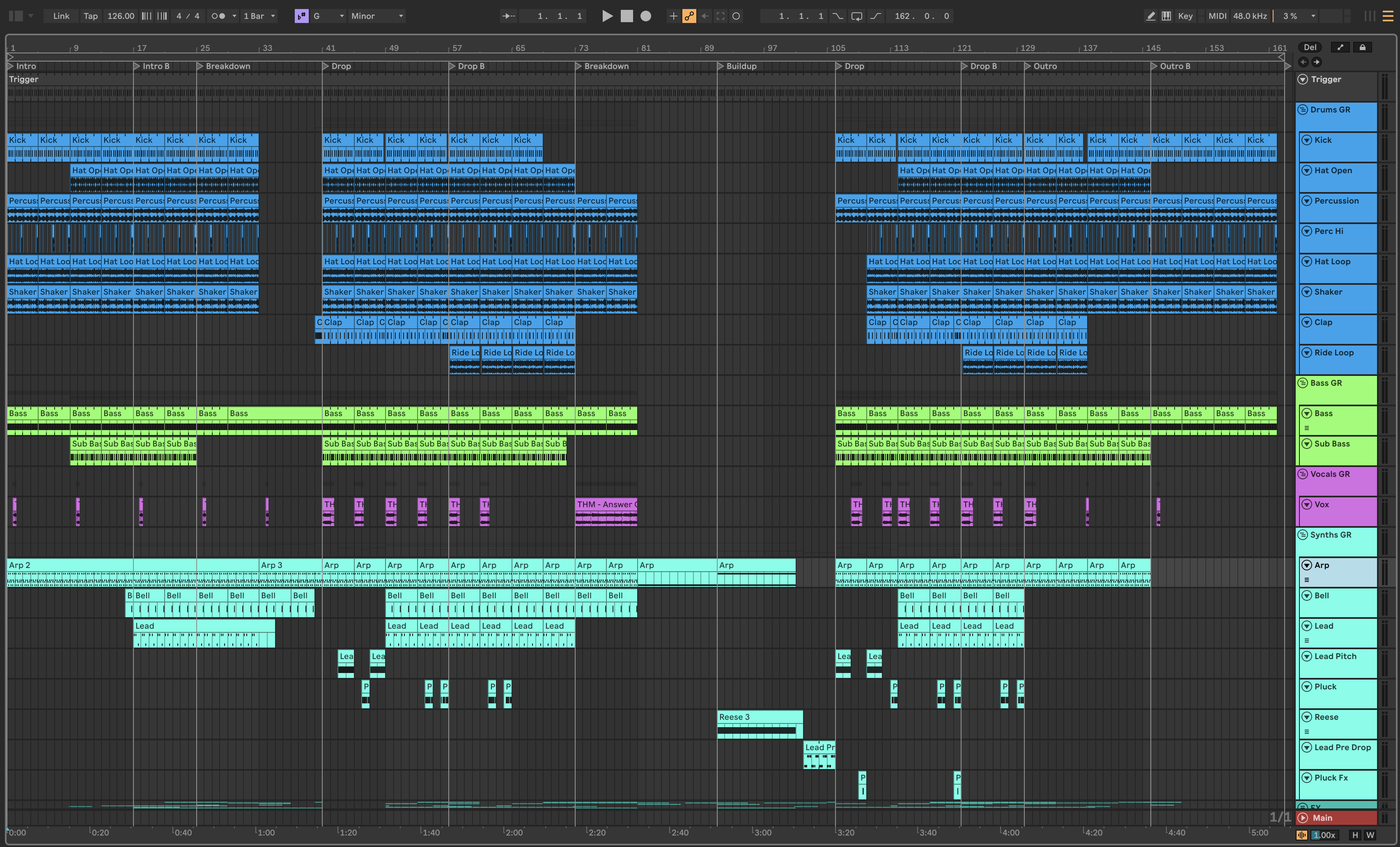Toggle the Draw Mode pencil icon
Viewport: 1400px width, 847px height.
point(1150,16)
